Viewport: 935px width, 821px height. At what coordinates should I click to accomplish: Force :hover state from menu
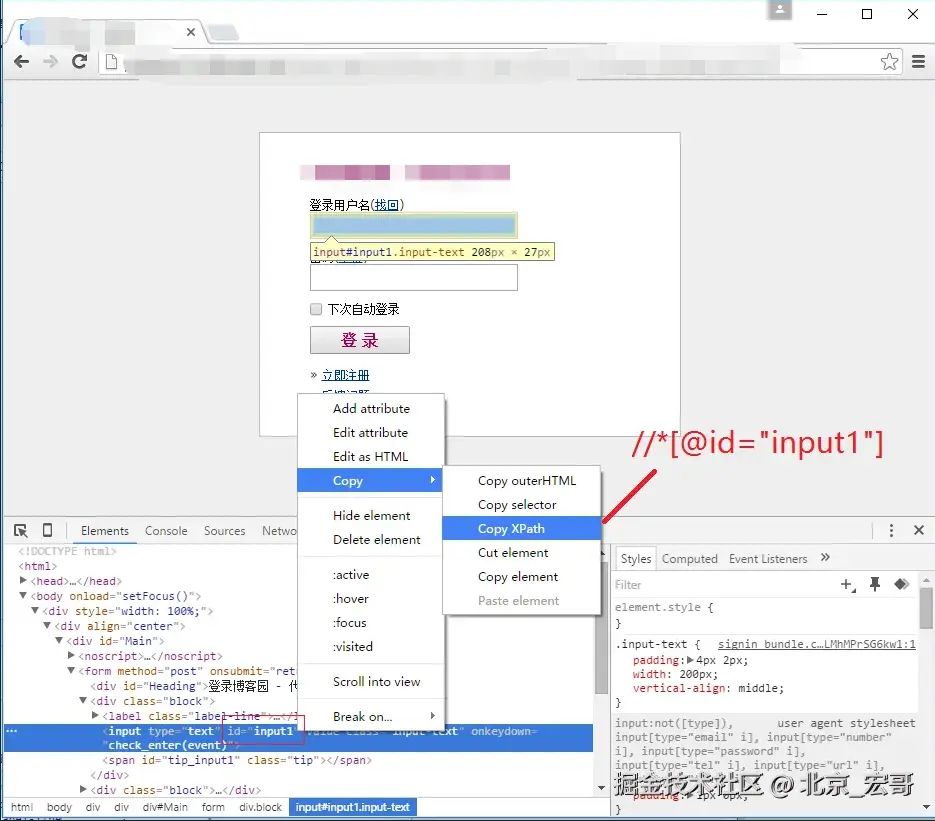tap(371, 598)
